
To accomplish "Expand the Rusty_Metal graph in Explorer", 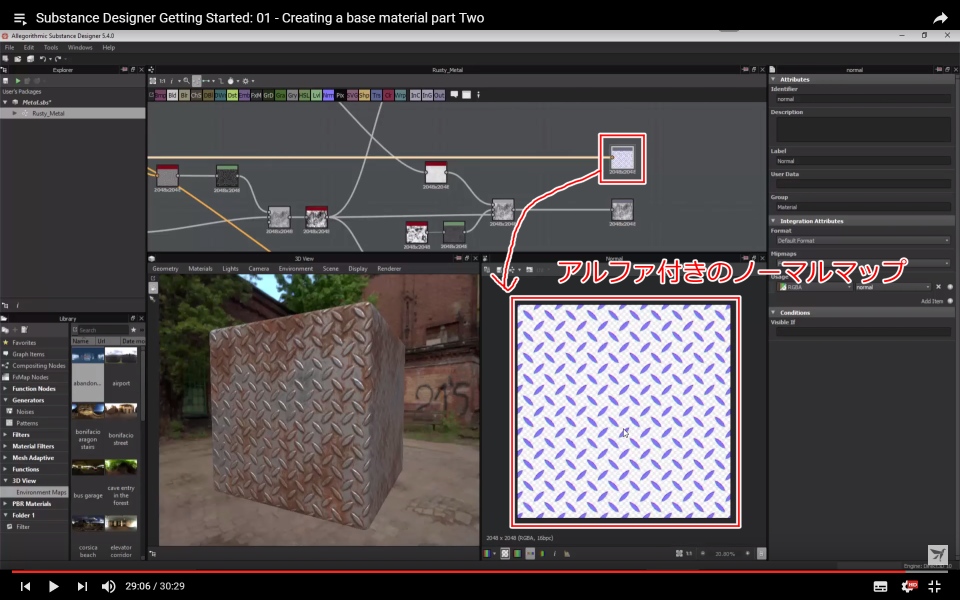I will click(15, 113).
